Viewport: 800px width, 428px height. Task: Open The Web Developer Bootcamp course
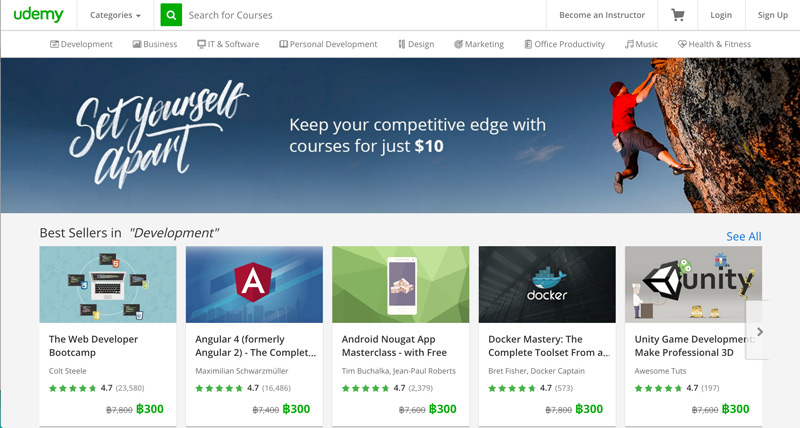[x=93, y=346]
